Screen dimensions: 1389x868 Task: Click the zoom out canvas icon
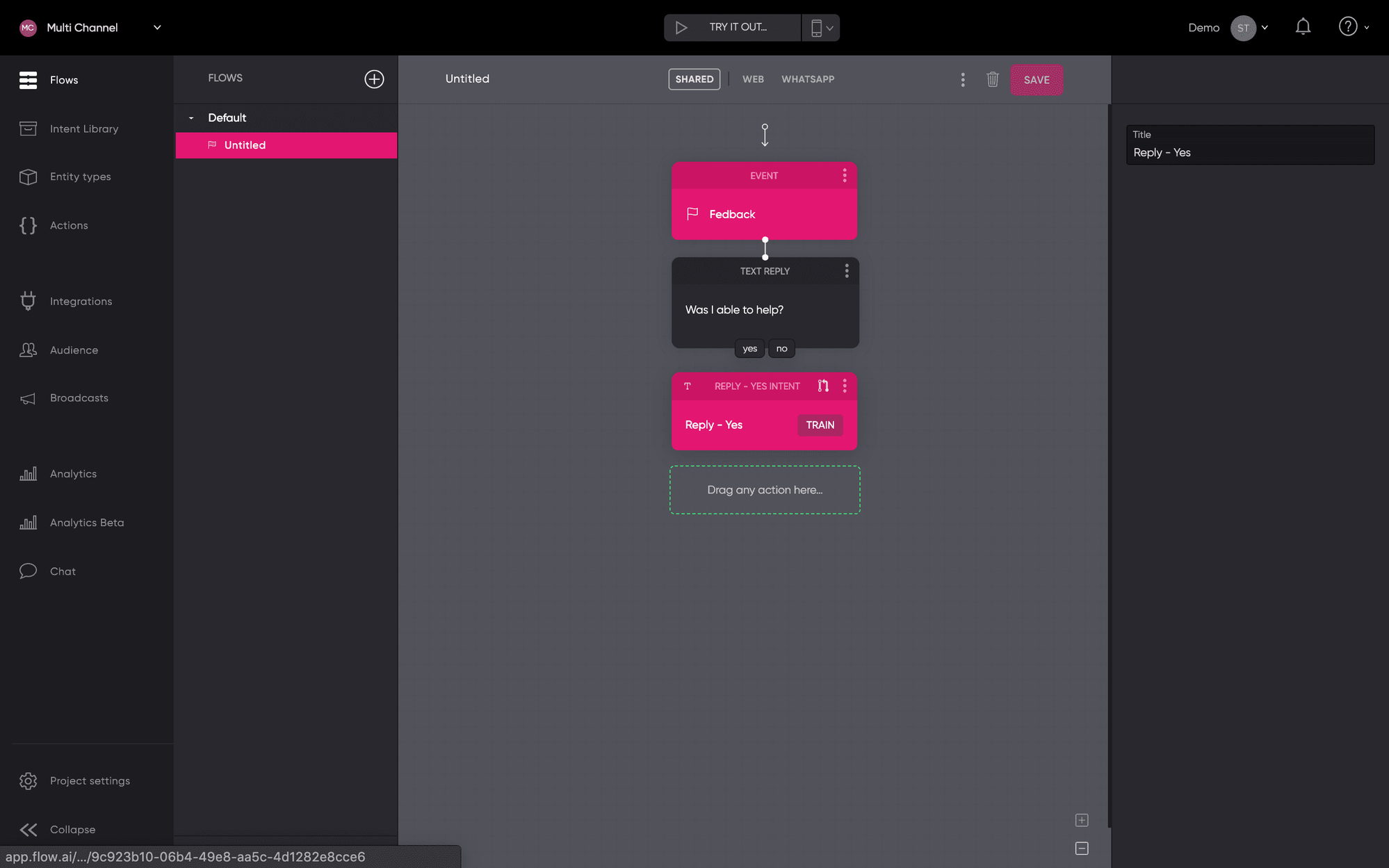pyautogui.click(x=1082, y=849)
